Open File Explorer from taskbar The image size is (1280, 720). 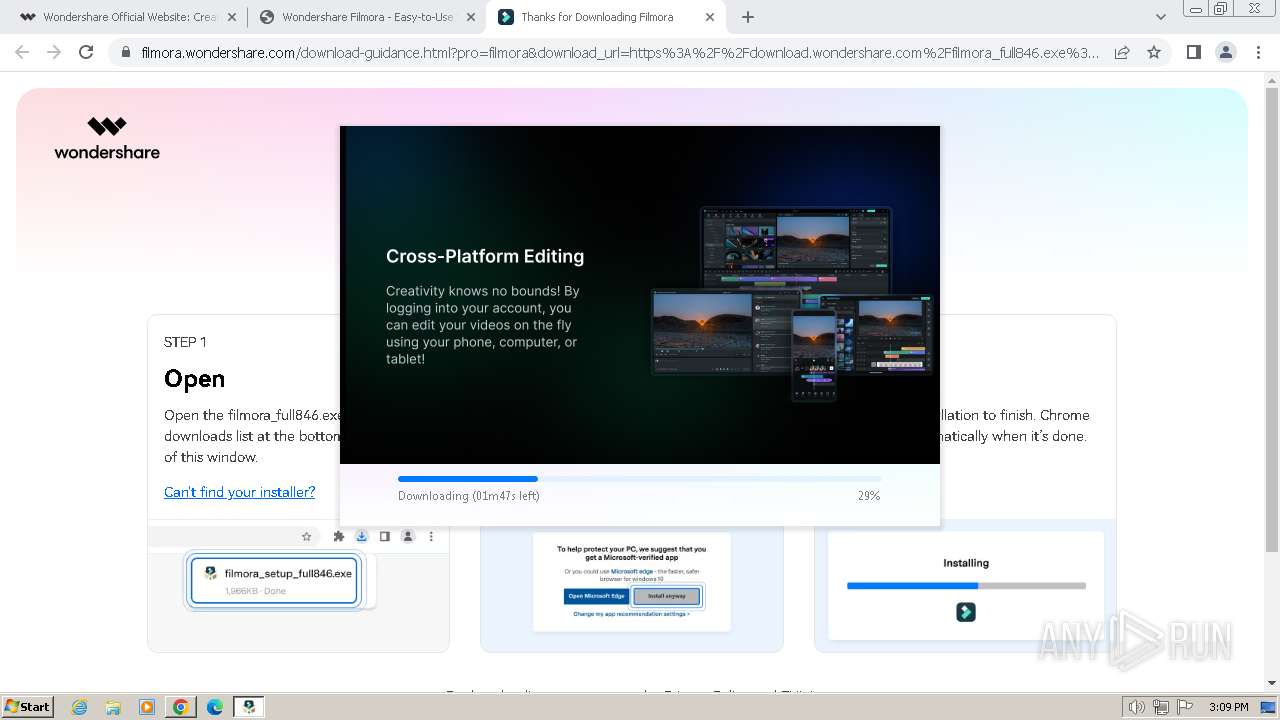[x=113, y=707]
